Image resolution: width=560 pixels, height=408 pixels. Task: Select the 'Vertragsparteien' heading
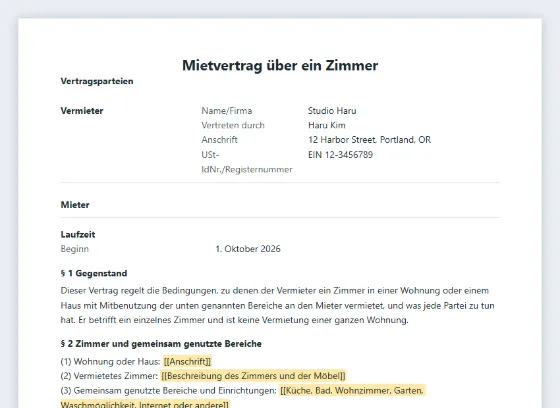(97, 81)
